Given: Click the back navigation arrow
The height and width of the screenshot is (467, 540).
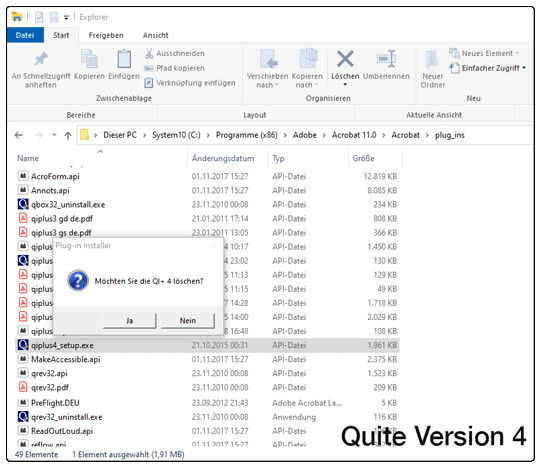Looking at the screenshot, I should (19, 135).
